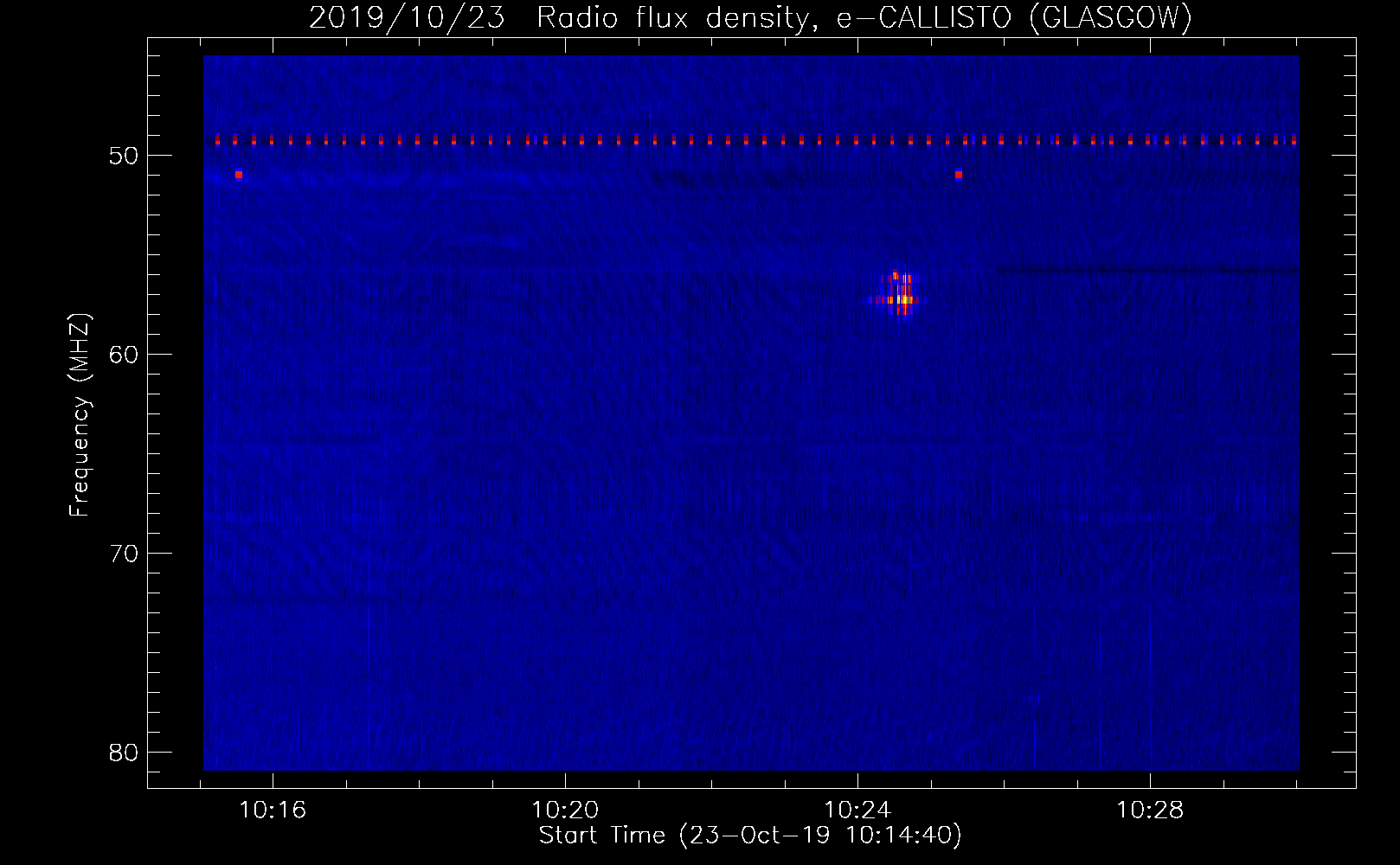Viewport: 1400px width, 865px height.
Task: Click the 70 frequency tick label
Action: point(125,553)
